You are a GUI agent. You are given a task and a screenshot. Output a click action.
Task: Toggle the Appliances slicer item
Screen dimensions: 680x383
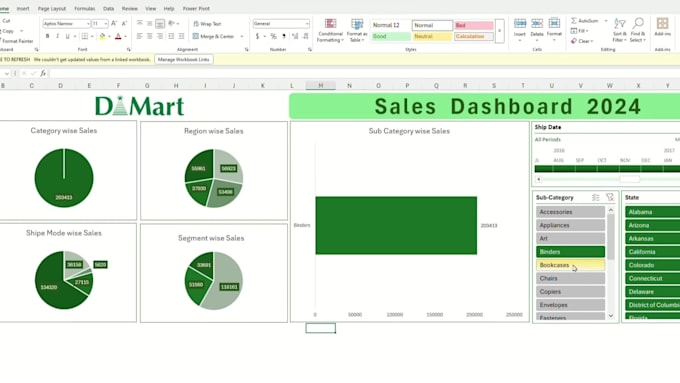point(570,225)
